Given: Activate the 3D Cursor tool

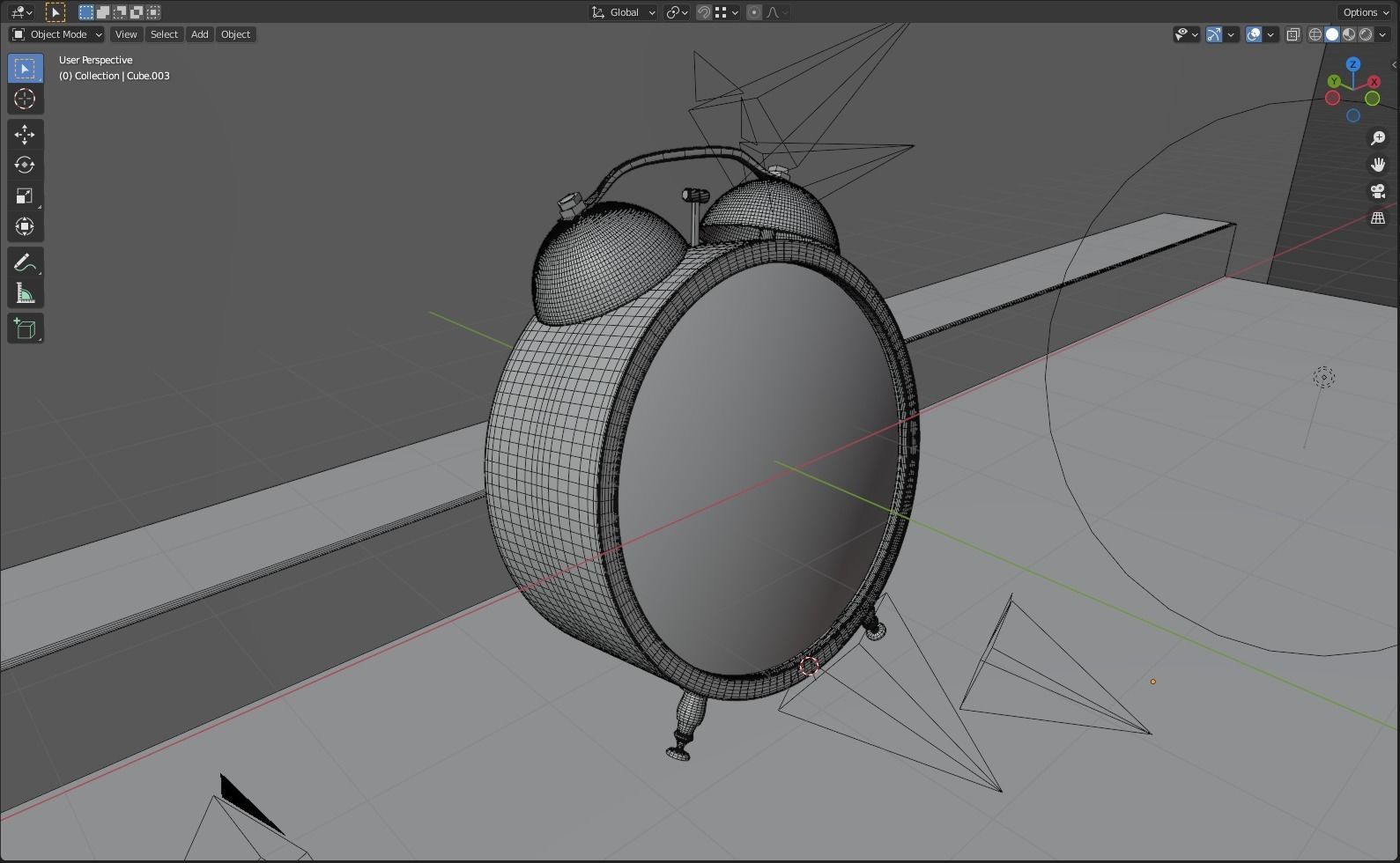Looking at the screenshot, I should [25, 100].
